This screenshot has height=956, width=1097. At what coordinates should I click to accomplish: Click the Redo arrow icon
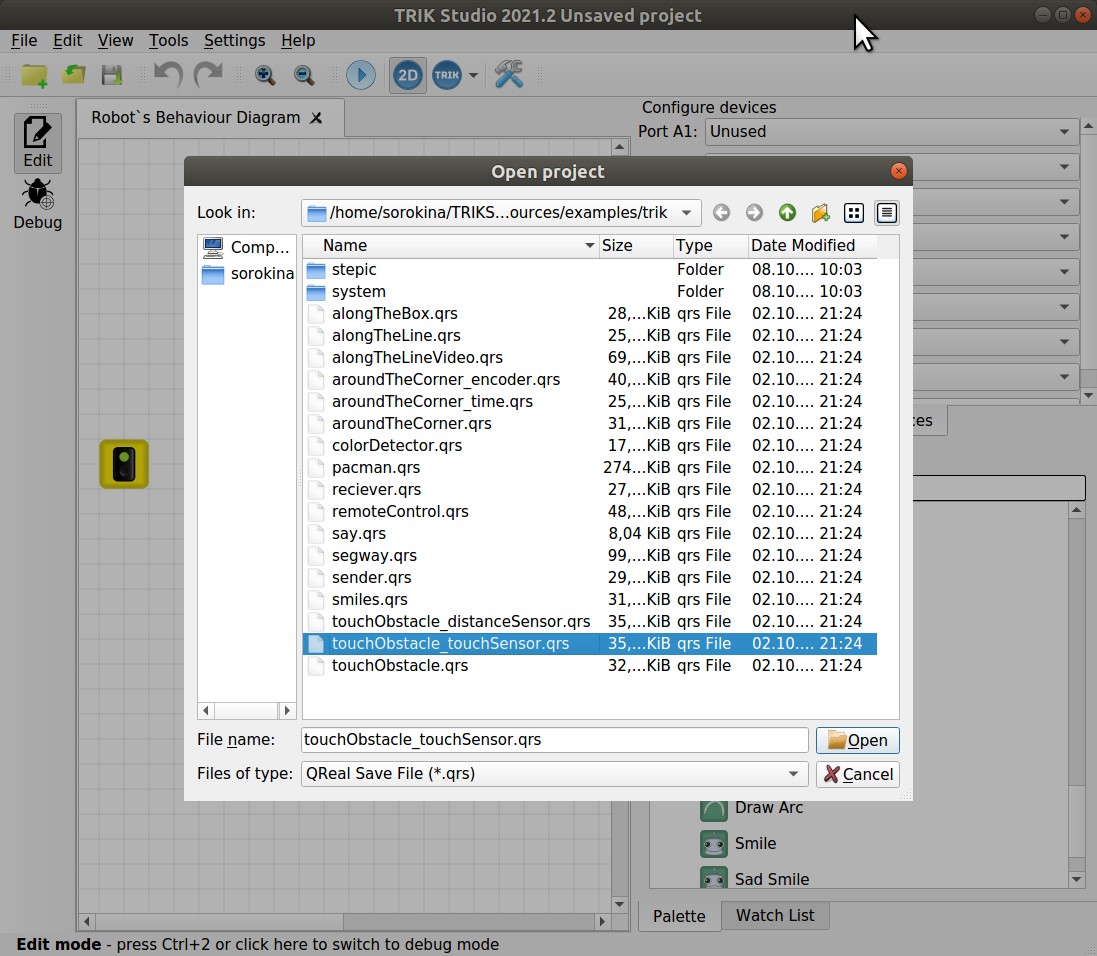[208, 74]
